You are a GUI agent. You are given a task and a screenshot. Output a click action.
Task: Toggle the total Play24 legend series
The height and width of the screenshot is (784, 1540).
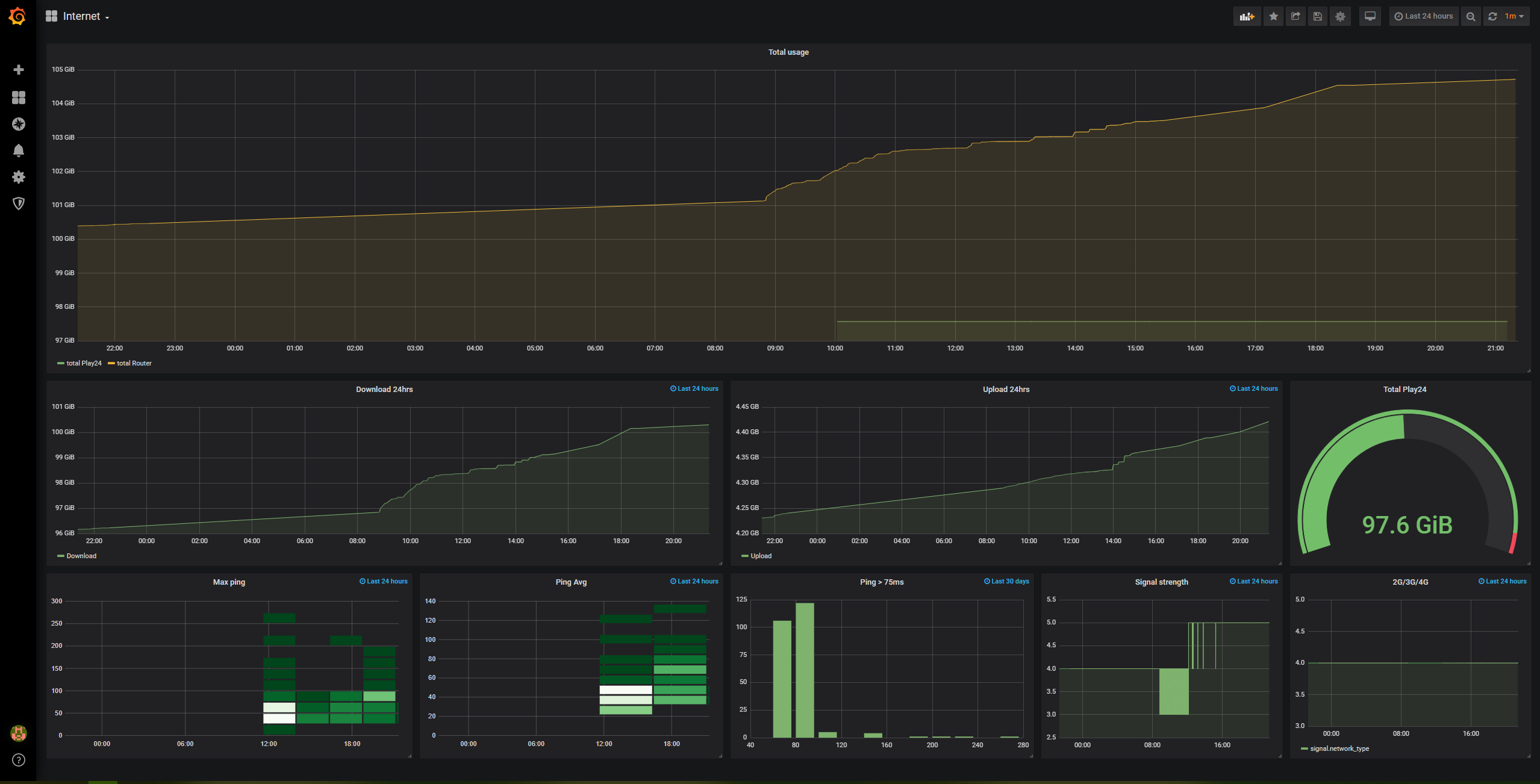pyautogui.click(x=83, y=363)
